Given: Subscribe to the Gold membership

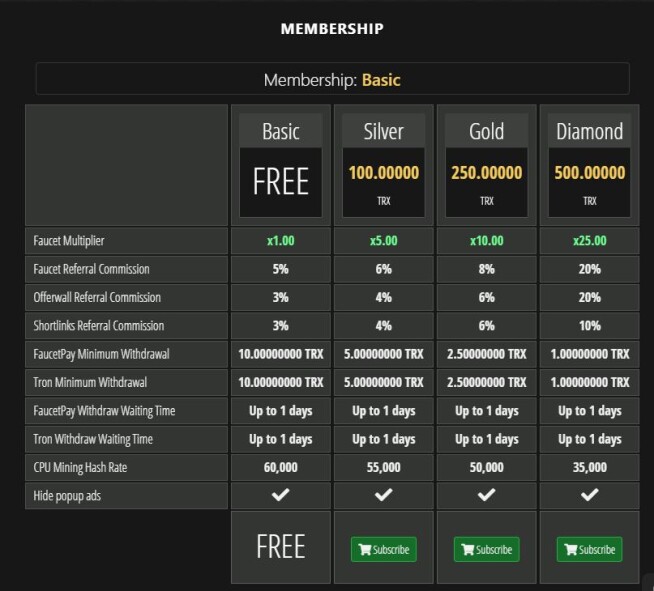Looking at the screenshot, I should 486,549.
